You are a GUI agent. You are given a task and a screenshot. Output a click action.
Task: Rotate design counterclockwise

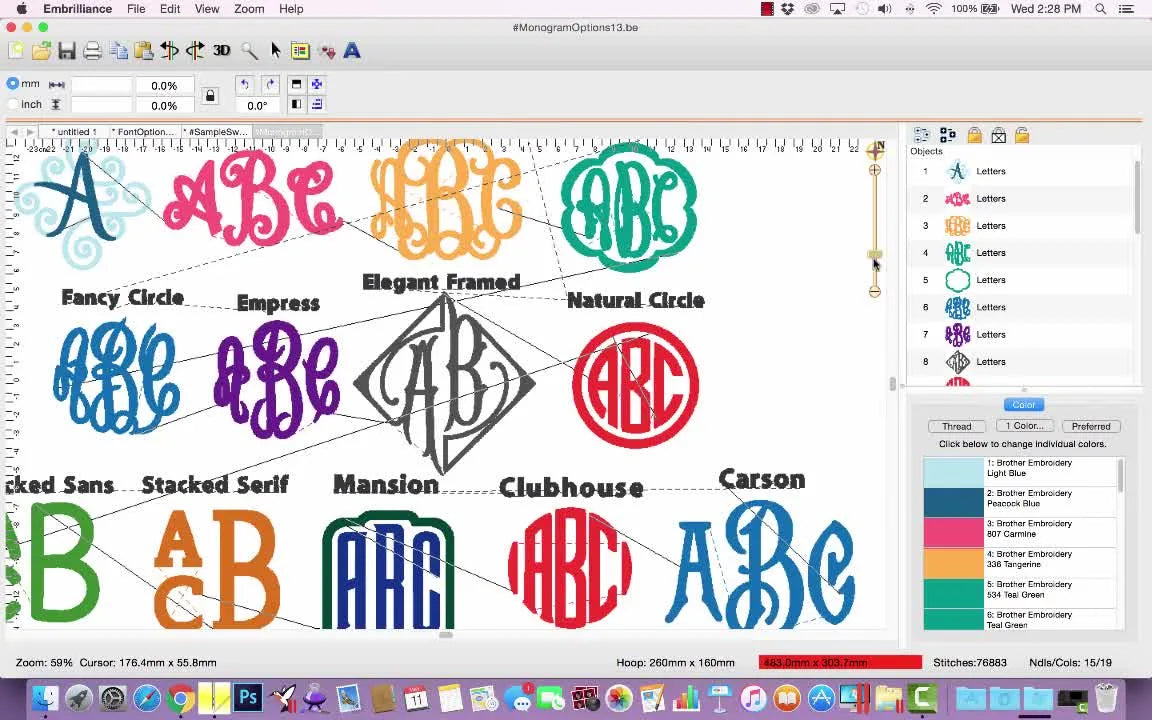[245, 84]
